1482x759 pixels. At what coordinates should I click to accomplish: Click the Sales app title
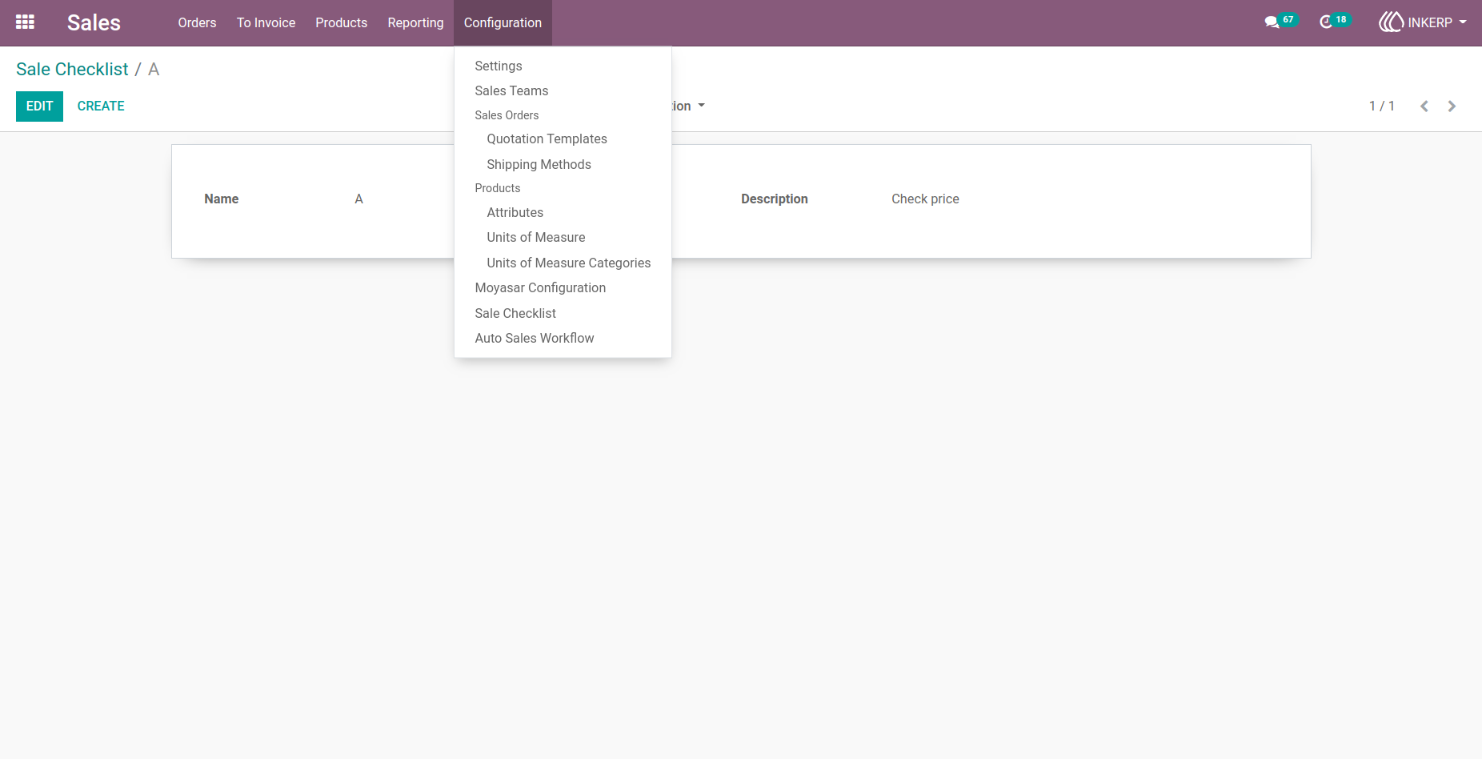click(94, 22)
